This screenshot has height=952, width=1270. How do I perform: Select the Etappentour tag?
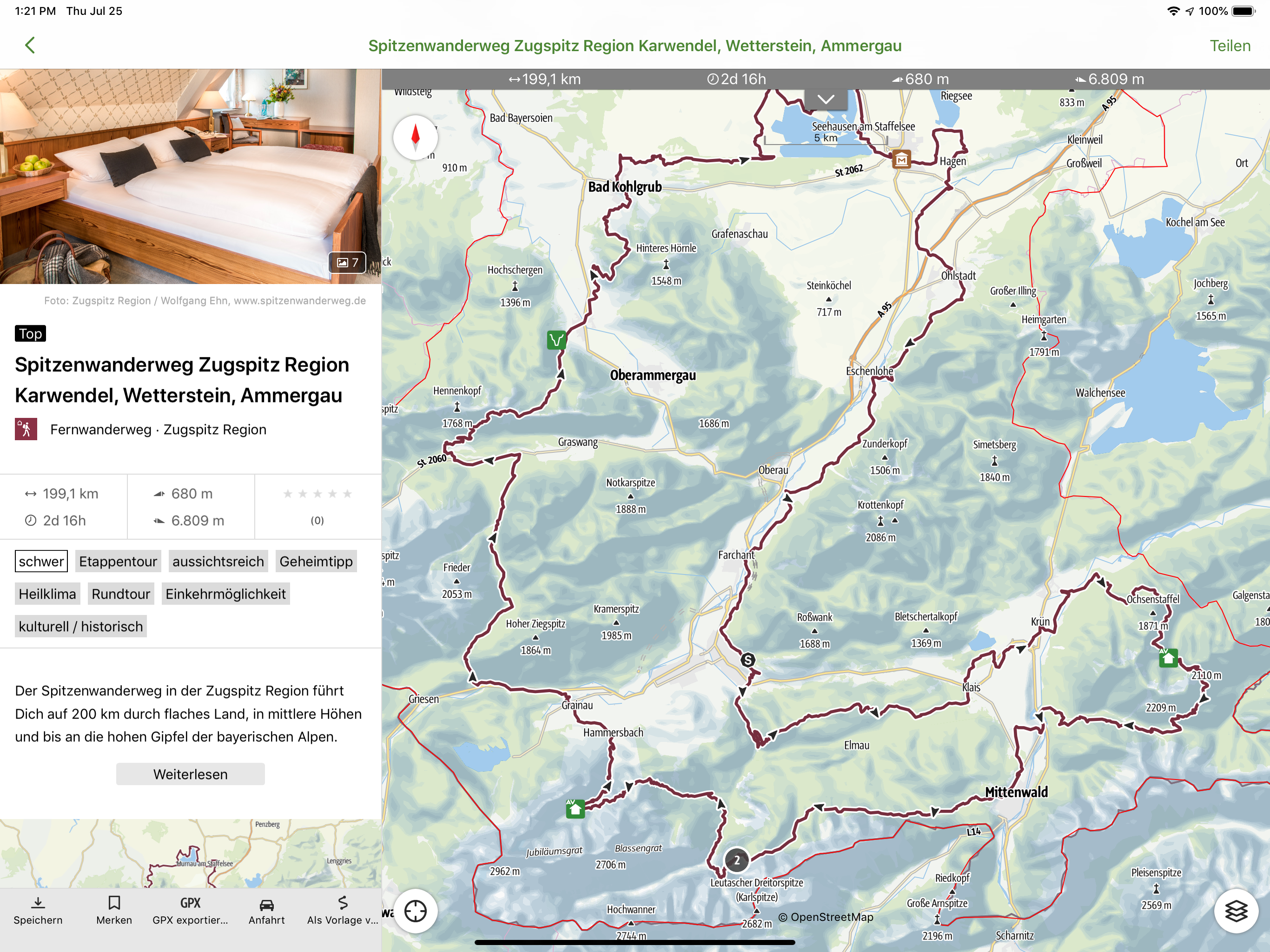[118, 561]
